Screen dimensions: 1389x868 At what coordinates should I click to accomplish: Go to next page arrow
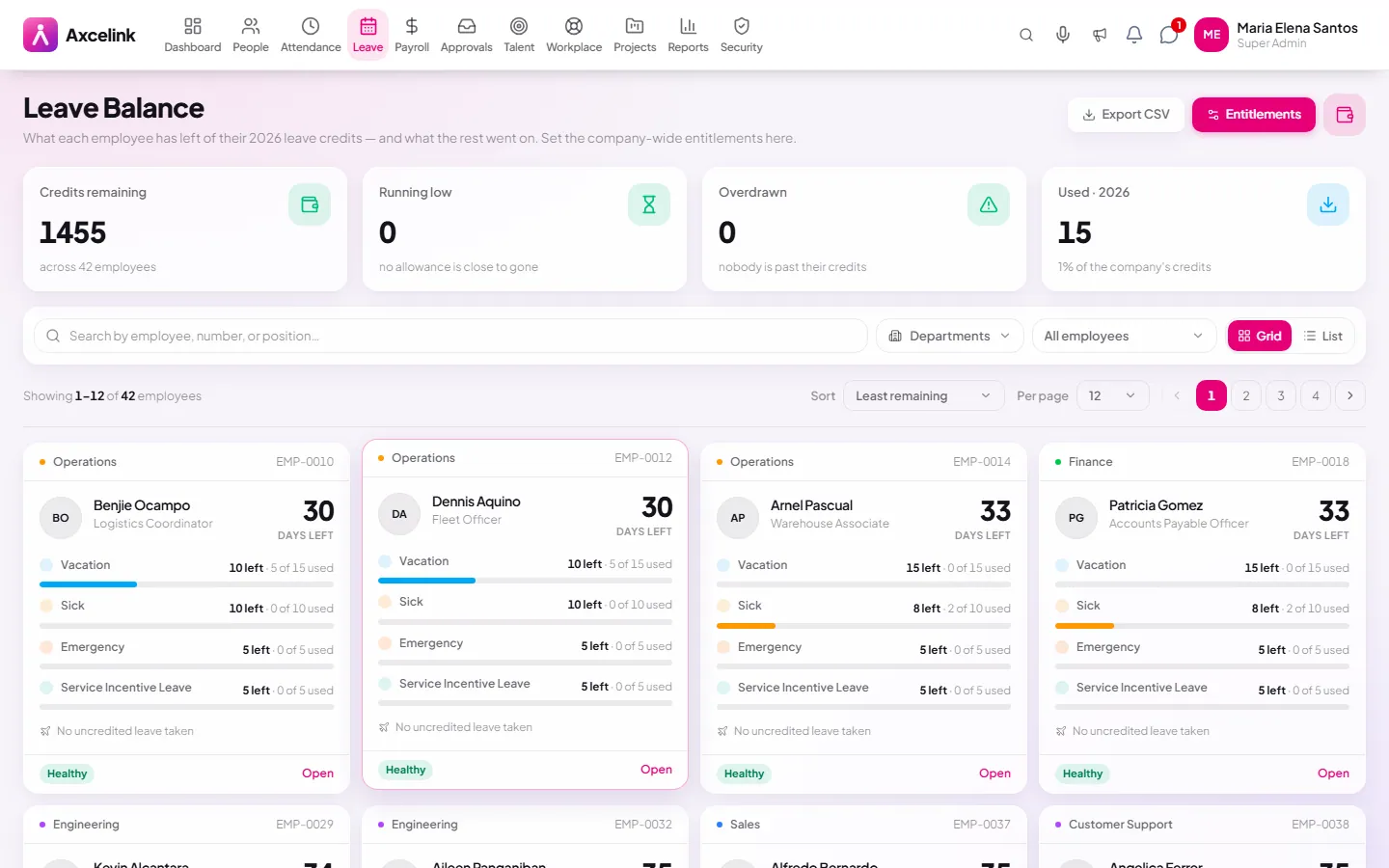1350,395
